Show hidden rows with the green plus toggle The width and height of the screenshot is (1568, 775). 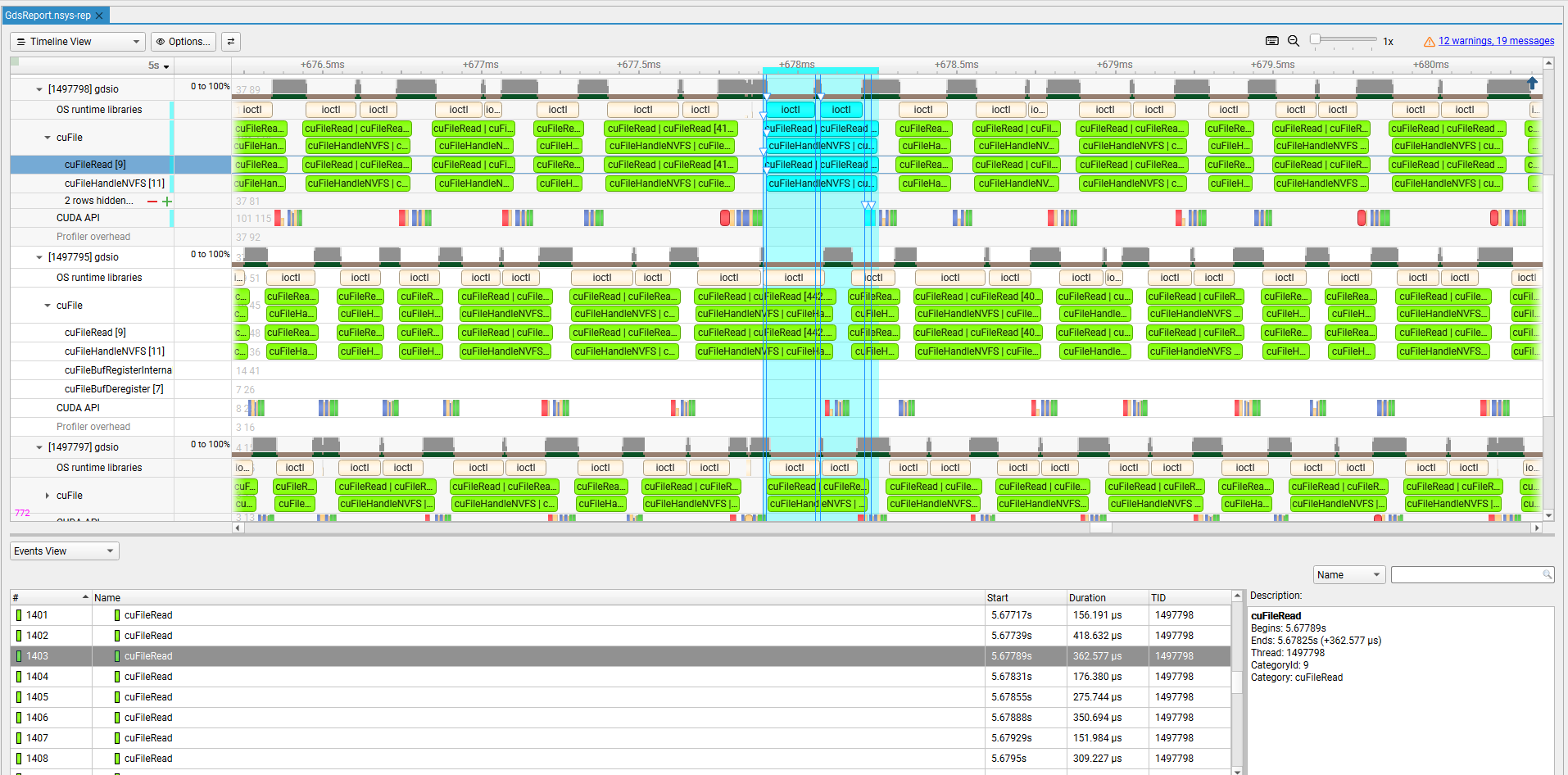tap(168, 200)
